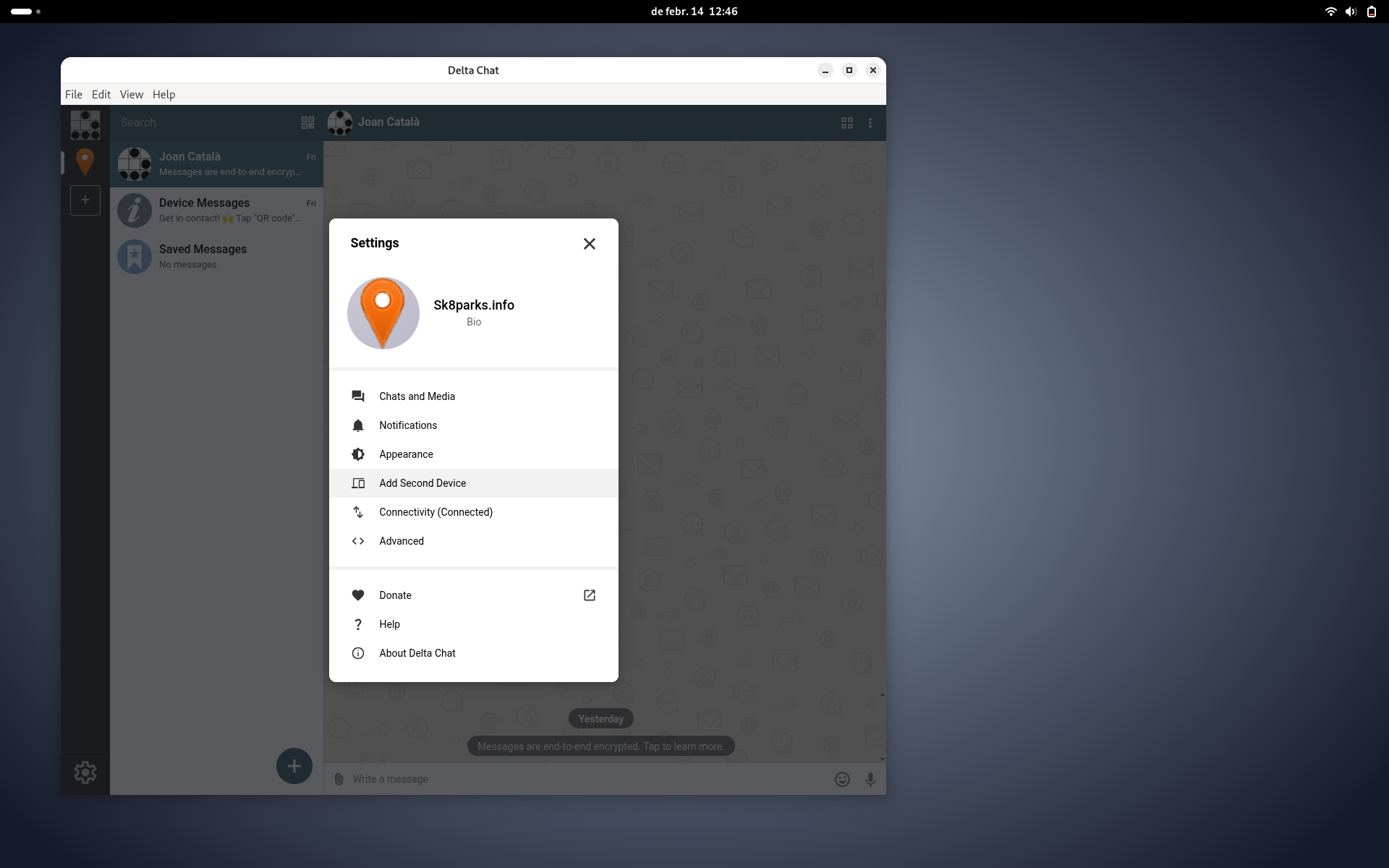1389x868 pixels.
Task: Edit the Sk8parks.info profile picture
Action: click(x=383, y=312)
